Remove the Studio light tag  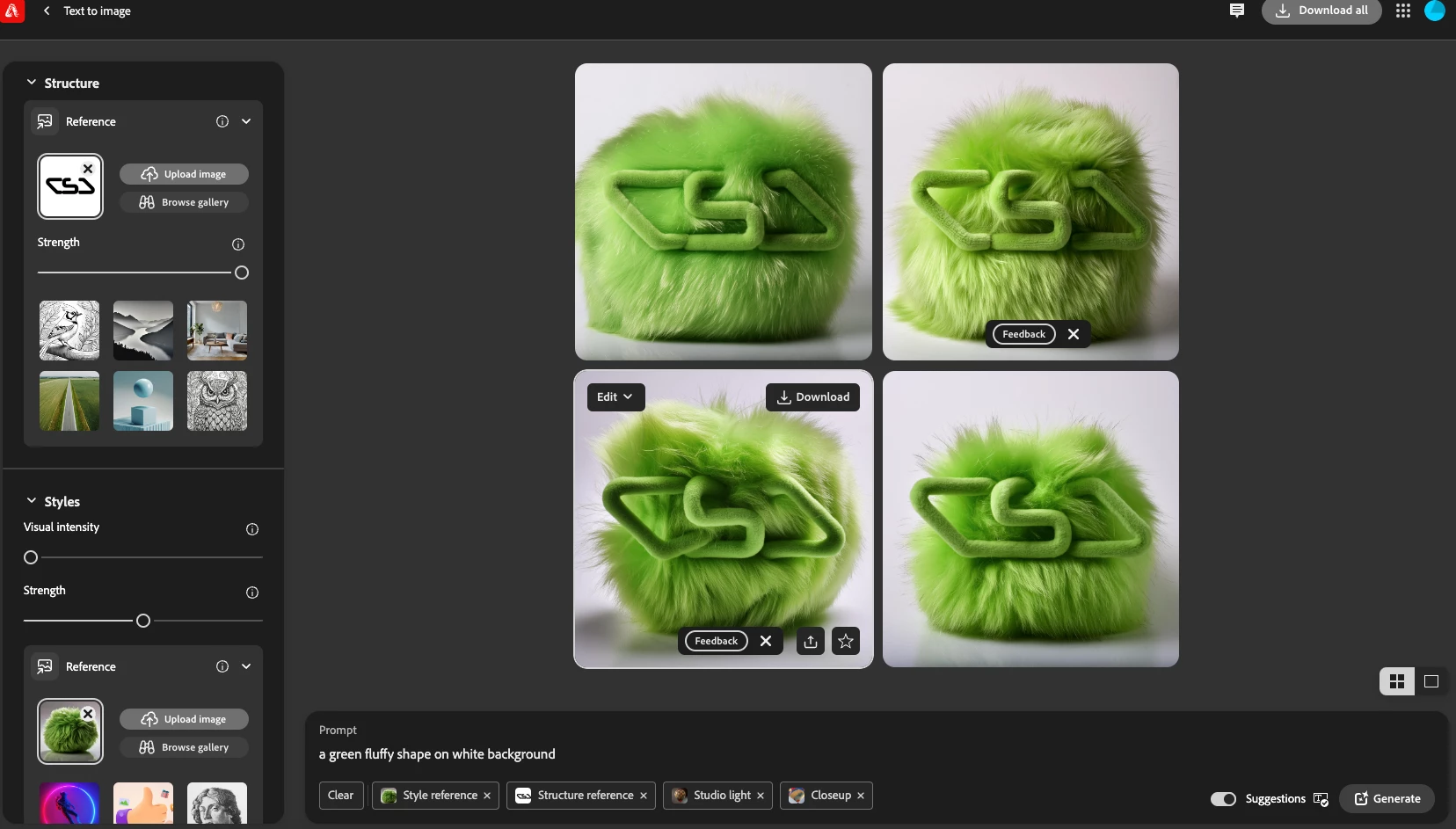coord(761,796)
